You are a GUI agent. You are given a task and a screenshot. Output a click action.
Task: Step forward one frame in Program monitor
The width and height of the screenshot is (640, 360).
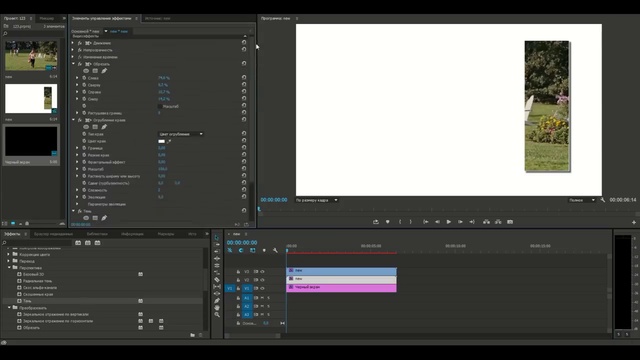pyautogui.click(x=460, y=222)
